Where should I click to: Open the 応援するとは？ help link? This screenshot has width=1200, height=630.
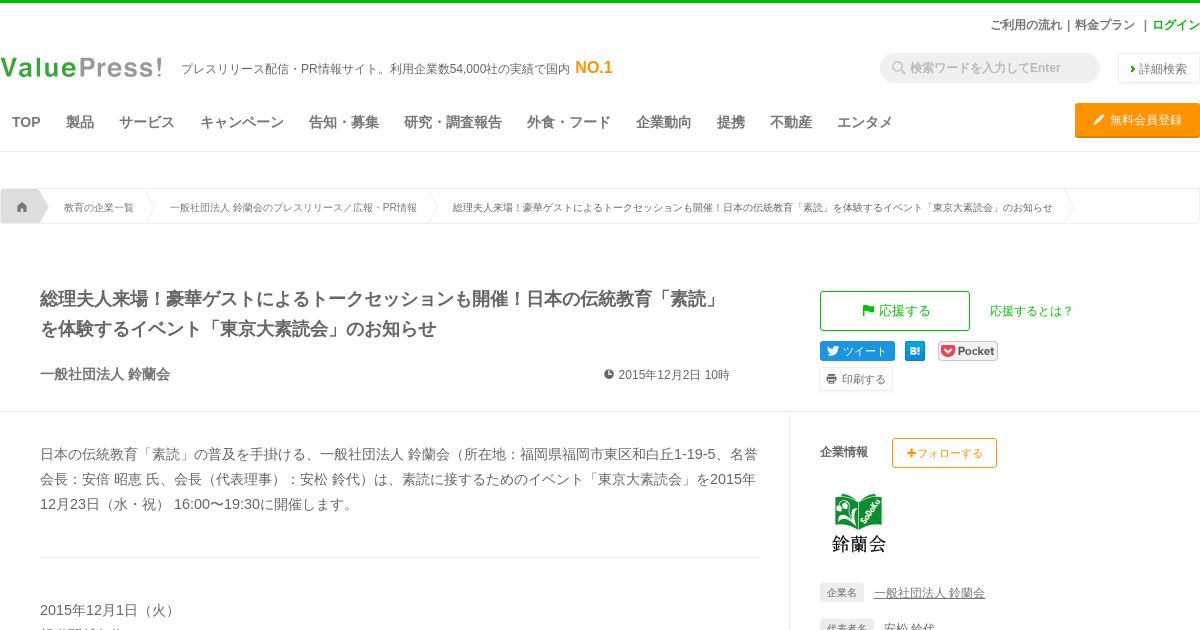(1031, 311)
